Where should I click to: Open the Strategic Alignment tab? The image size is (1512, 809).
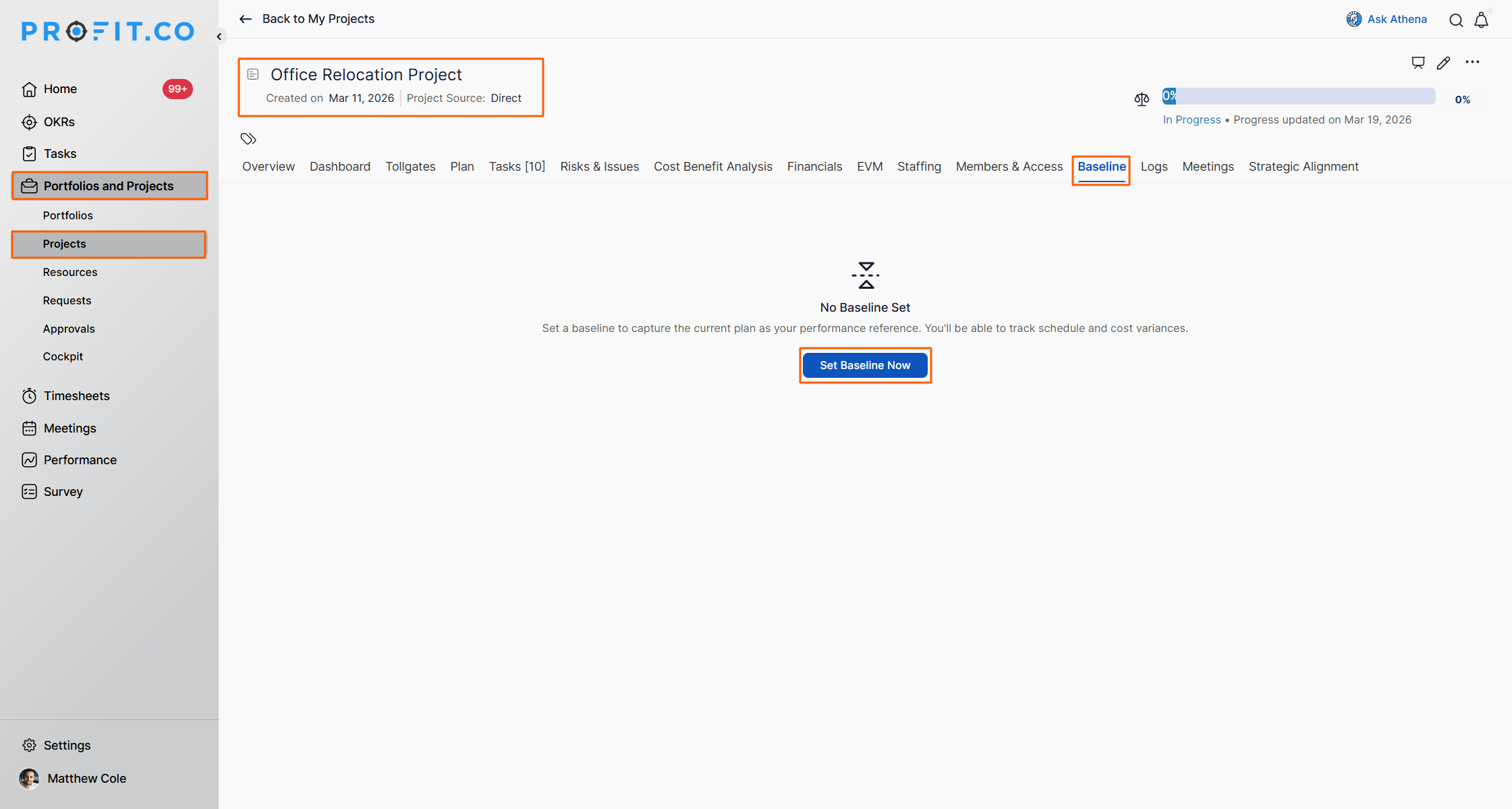[1303, 167]
